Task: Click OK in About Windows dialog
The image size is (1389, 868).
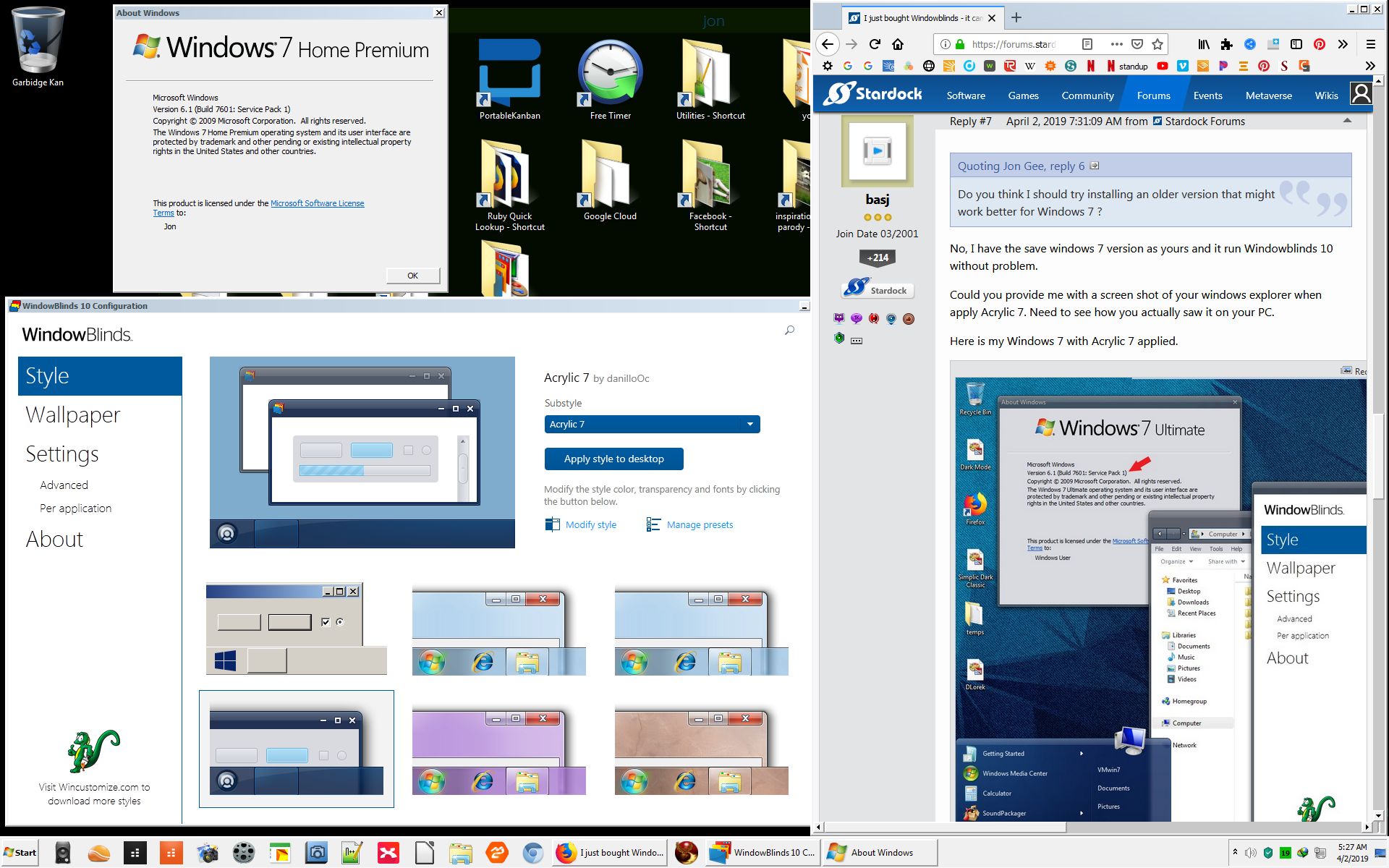Action: coord(412,275)
